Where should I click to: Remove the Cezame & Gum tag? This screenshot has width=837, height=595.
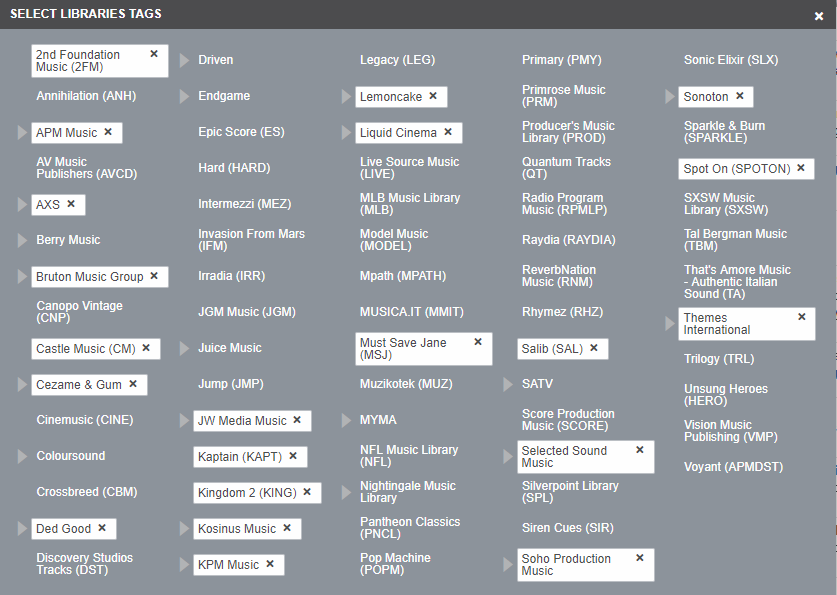pyautogui.click(x=133, y=384)
